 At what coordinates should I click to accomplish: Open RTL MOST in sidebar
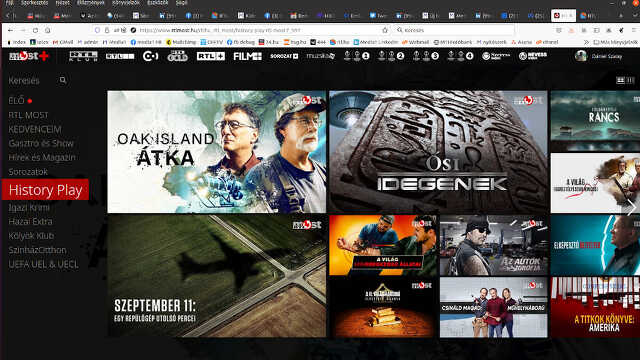pos(29,115)
